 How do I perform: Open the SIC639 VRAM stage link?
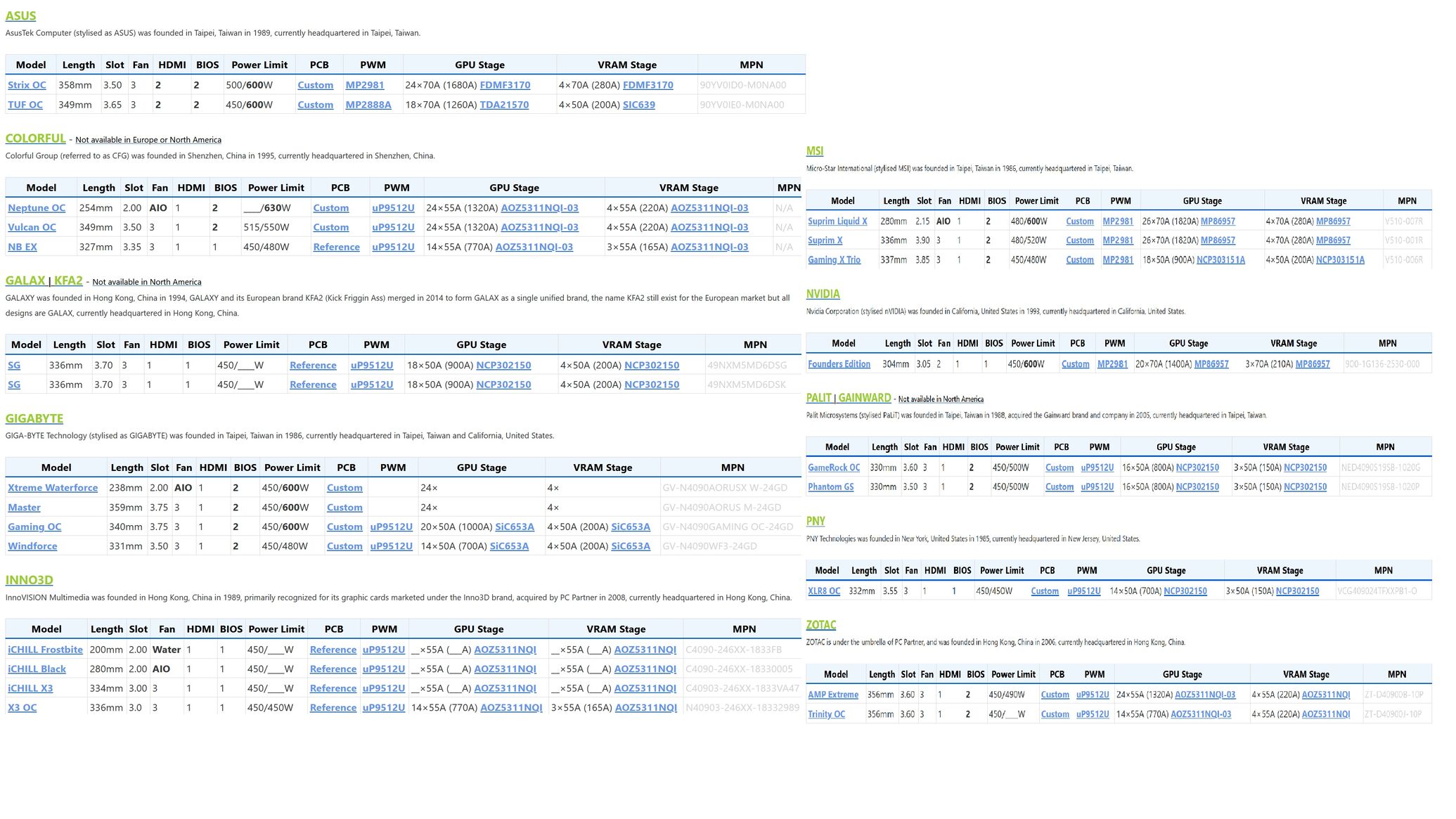[639, 105]
